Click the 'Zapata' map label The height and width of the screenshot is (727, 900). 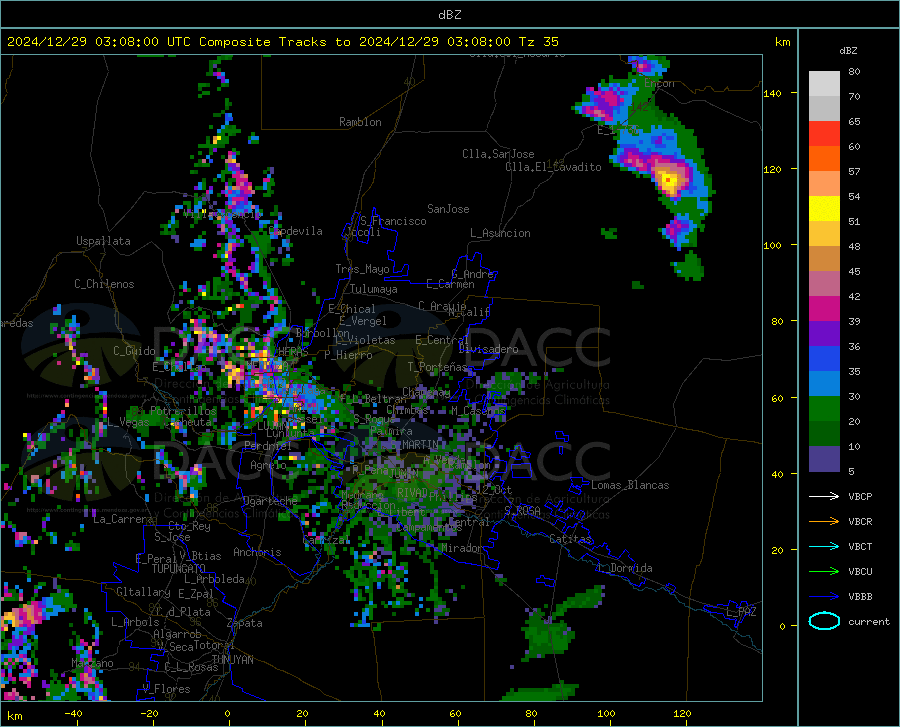pyautogui.click(x=245, y=623)
